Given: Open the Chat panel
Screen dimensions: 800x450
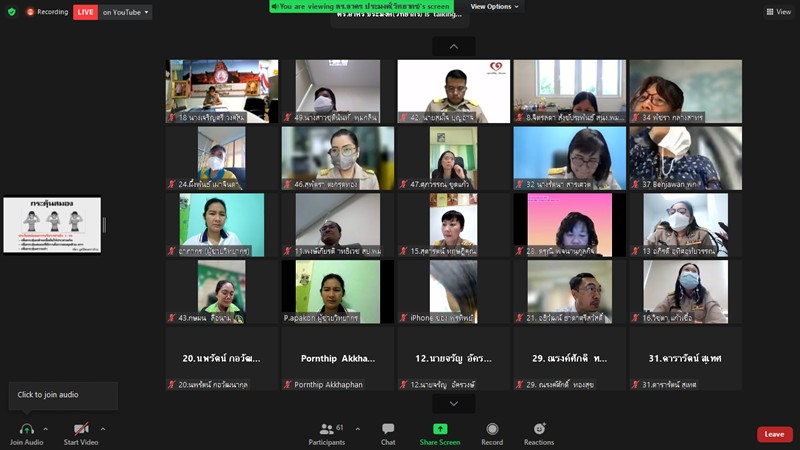Looking at the screenshot, I should click(388, 434).
